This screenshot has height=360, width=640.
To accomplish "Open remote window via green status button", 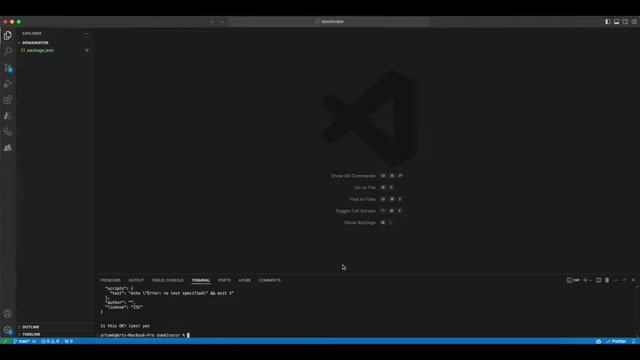I will point(5,341).
